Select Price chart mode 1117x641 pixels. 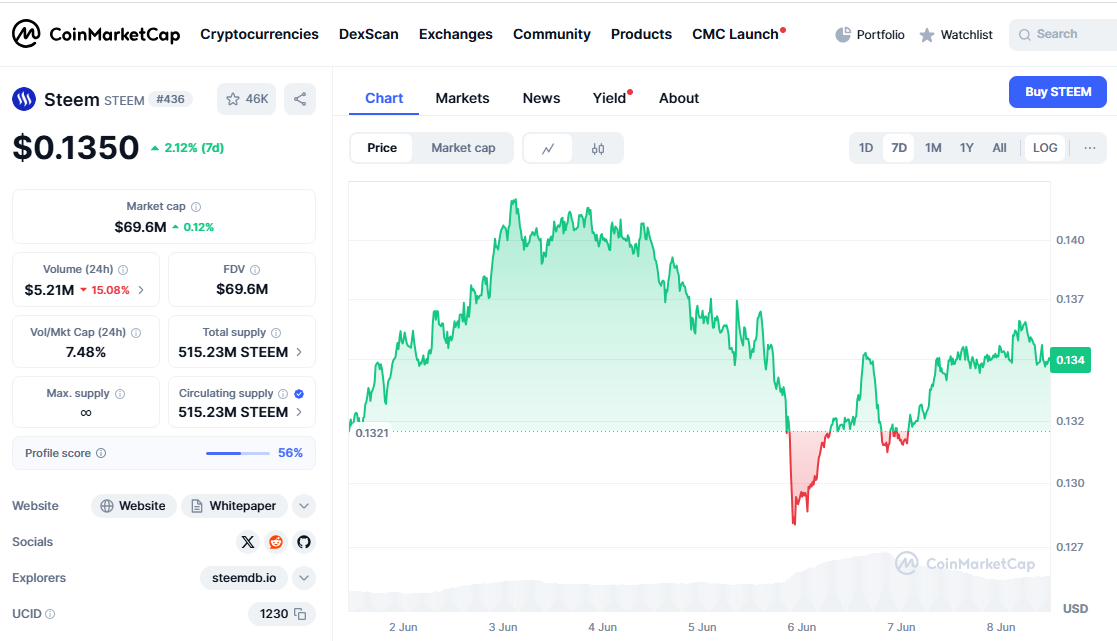click(x=382, y=148)
